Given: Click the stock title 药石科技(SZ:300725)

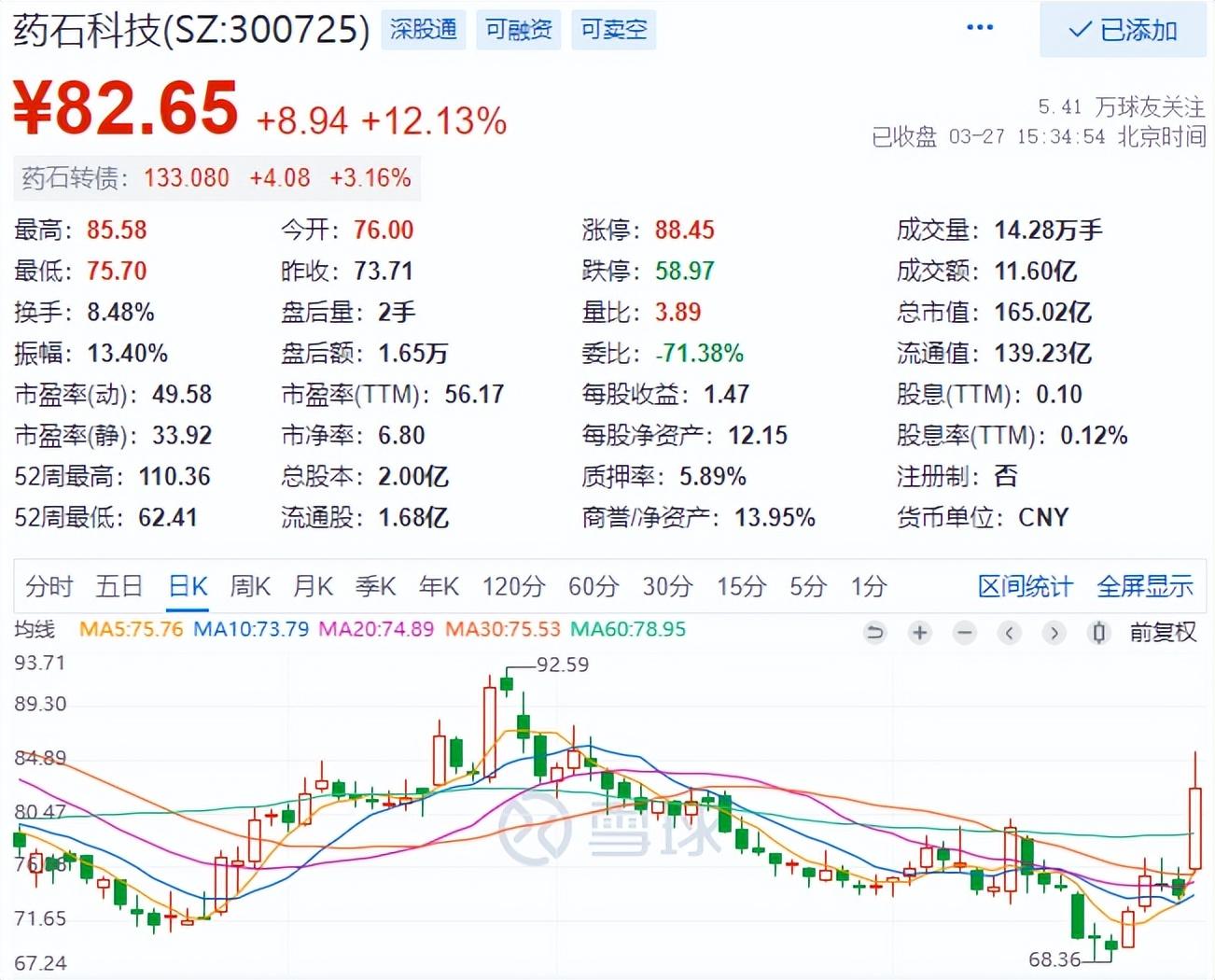Looking at the screenshot, I should [x=191, y=30].
